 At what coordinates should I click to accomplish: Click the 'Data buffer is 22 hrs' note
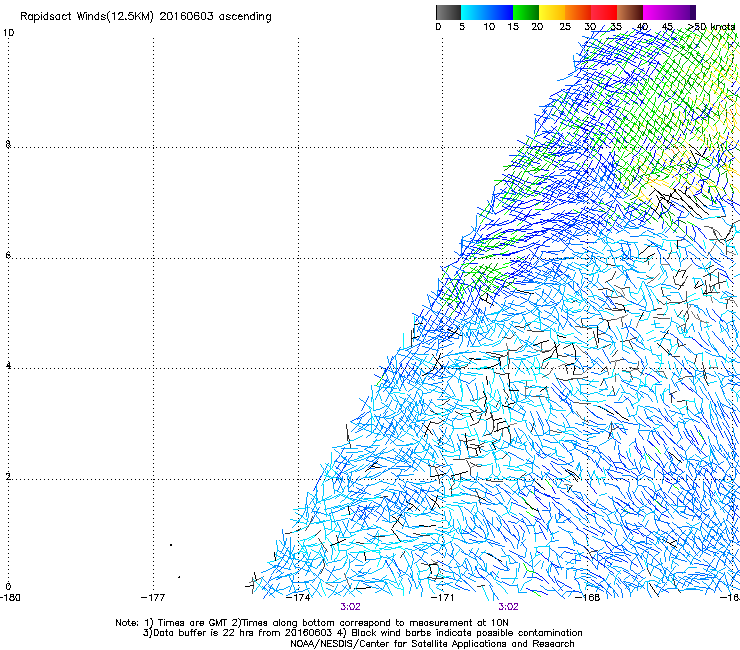362,633
